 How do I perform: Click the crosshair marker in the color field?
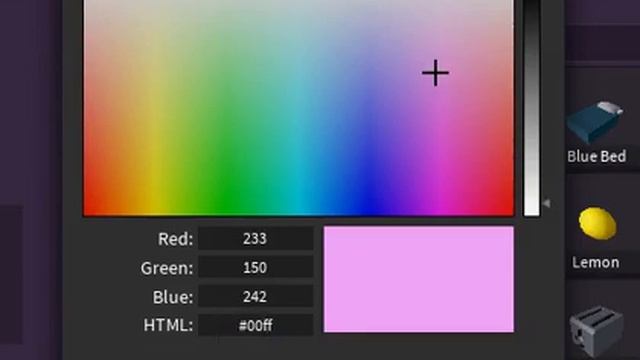(x=436, y=73)
